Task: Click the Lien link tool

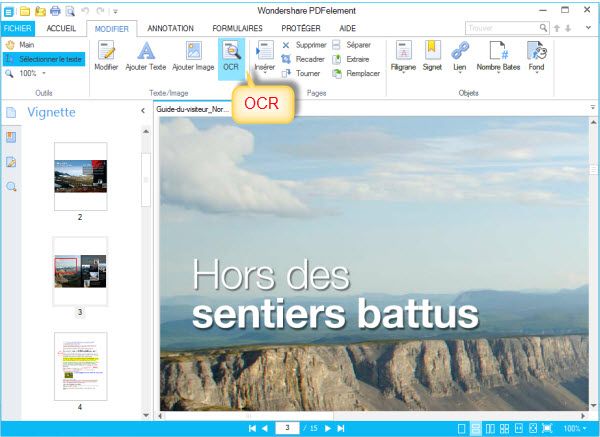Action: click(x=460, y=57)
